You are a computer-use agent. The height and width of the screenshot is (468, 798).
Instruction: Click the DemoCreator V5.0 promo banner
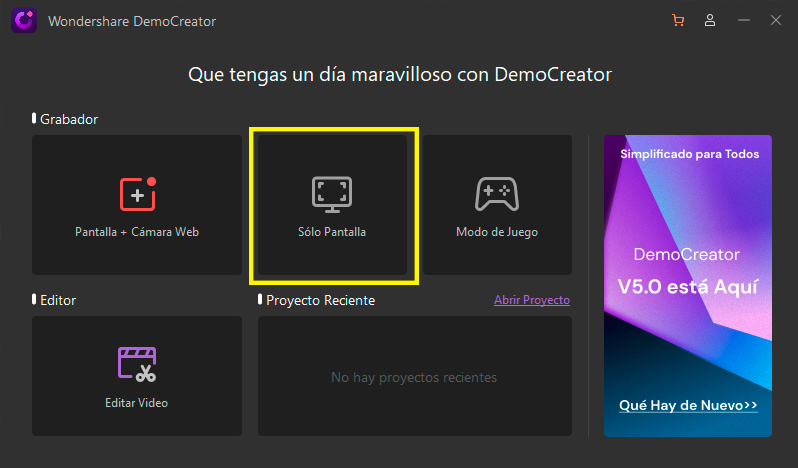click(687, 270)
